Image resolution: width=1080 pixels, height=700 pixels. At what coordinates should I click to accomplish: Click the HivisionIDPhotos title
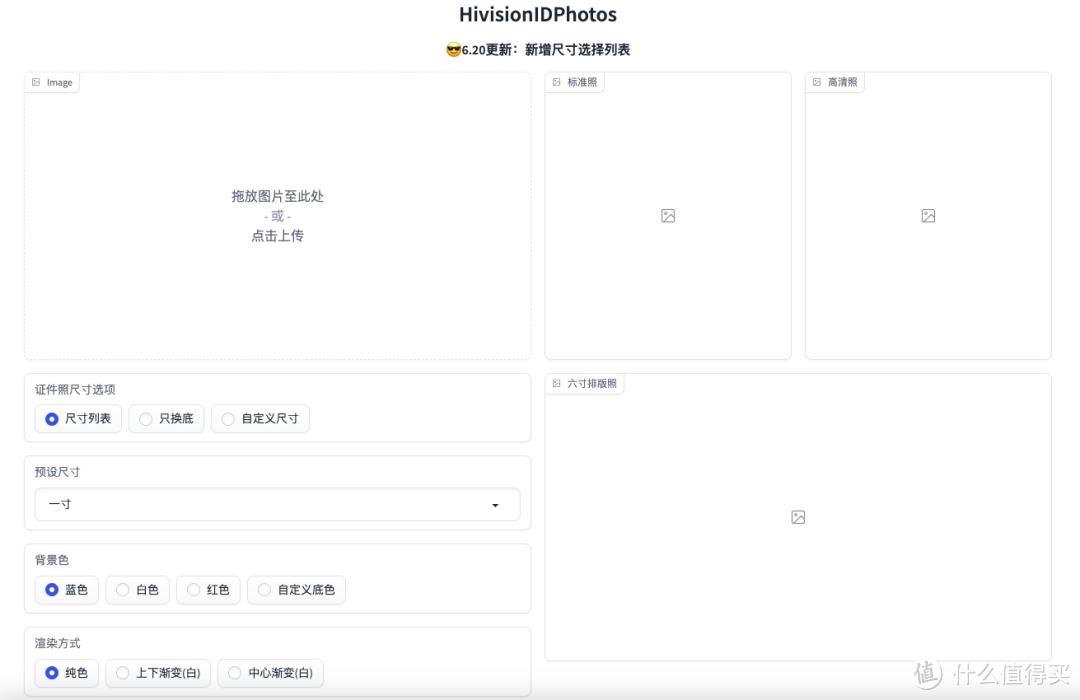538,14
